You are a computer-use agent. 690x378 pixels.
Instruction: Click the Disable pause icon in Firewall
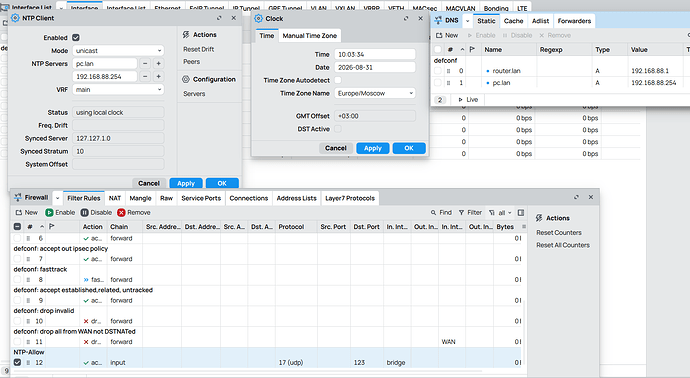tap(84, 213)
